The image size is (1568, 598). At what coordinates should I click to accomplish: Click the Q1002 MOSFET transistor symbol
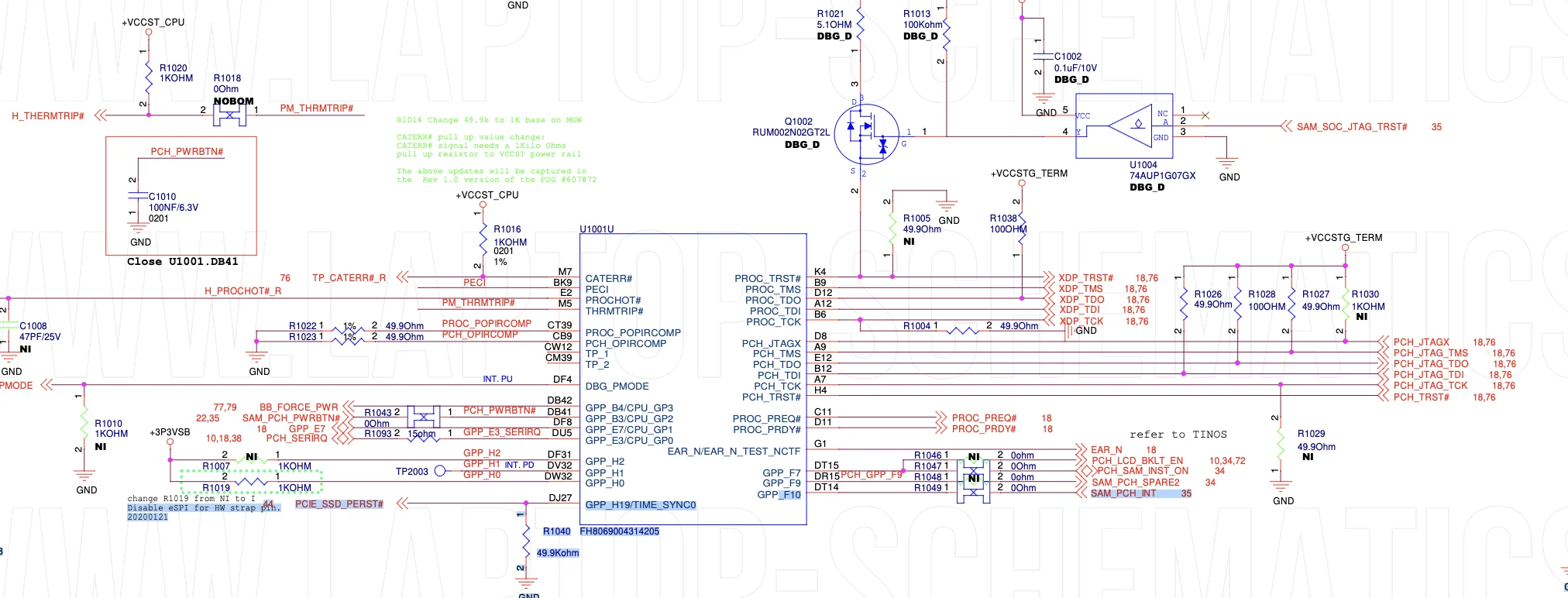867,134
